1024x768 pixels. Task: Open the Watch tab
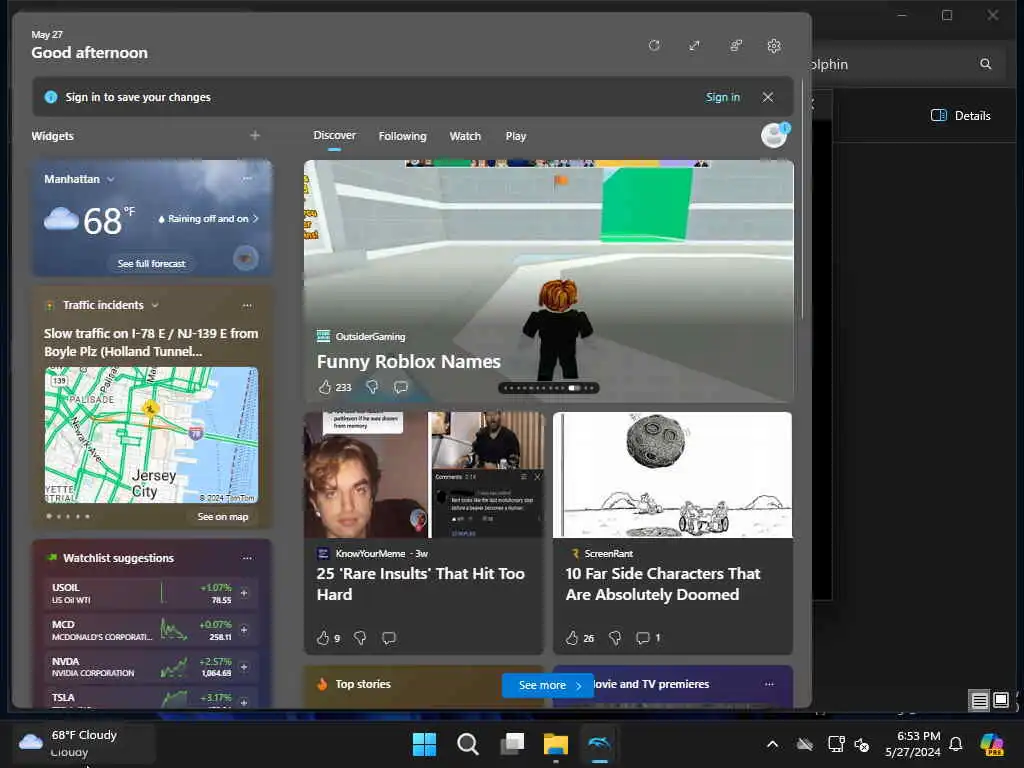coord(465,136)
